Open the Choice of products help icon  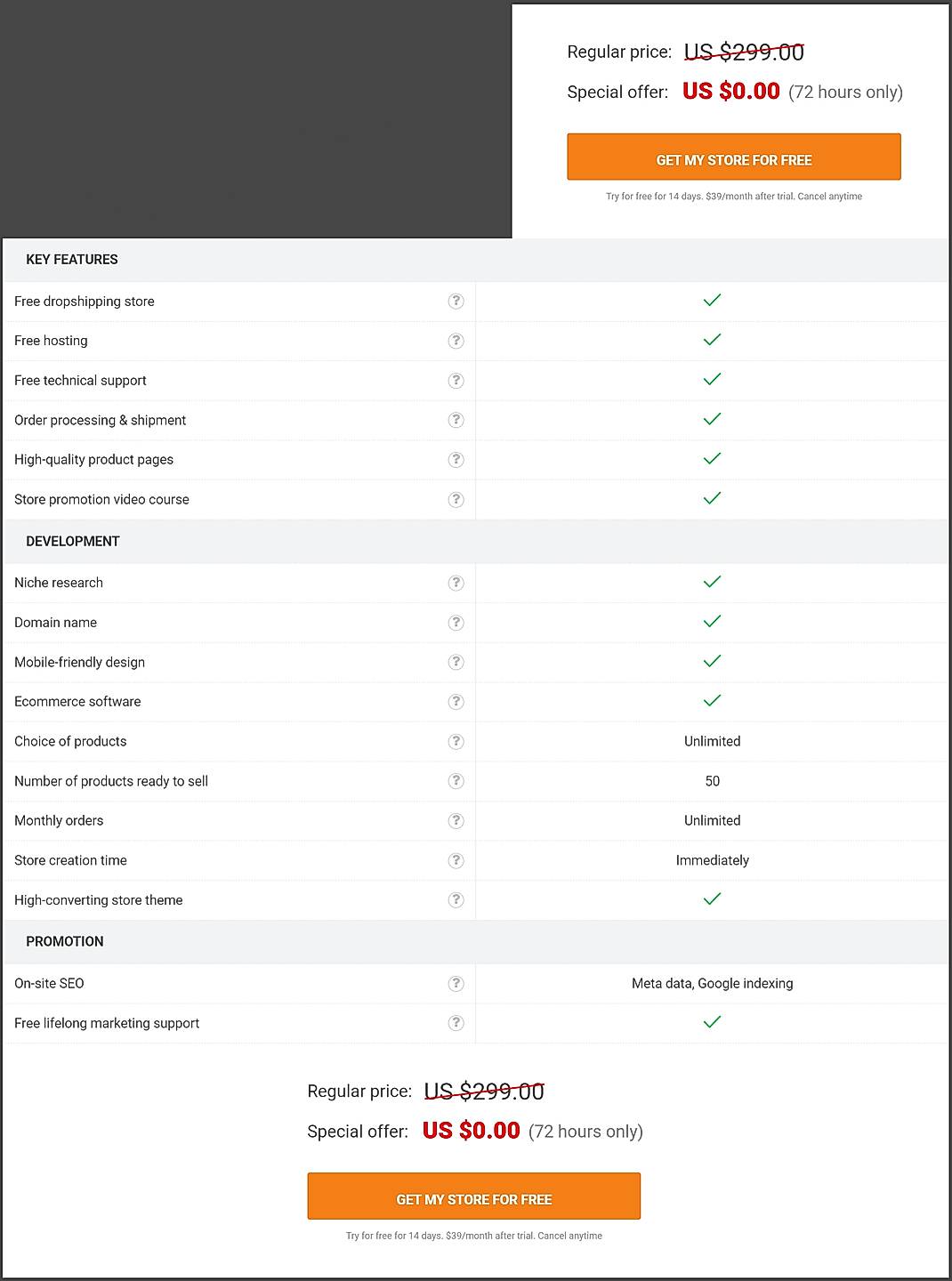[456, 741]
